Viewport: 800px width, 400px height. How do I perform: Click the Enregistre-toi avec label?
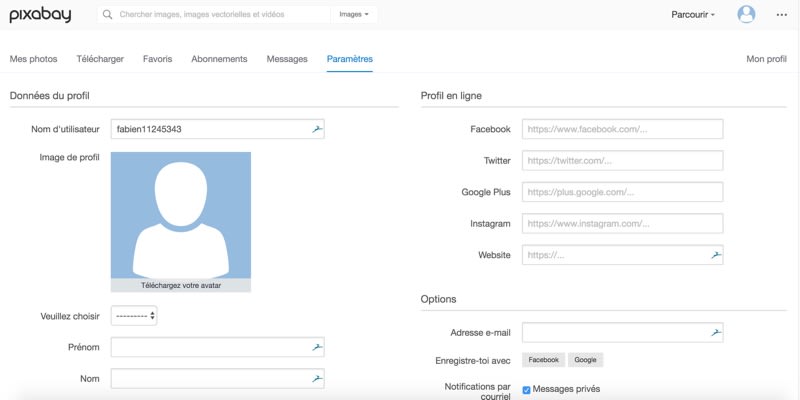(x=472, y=360)
